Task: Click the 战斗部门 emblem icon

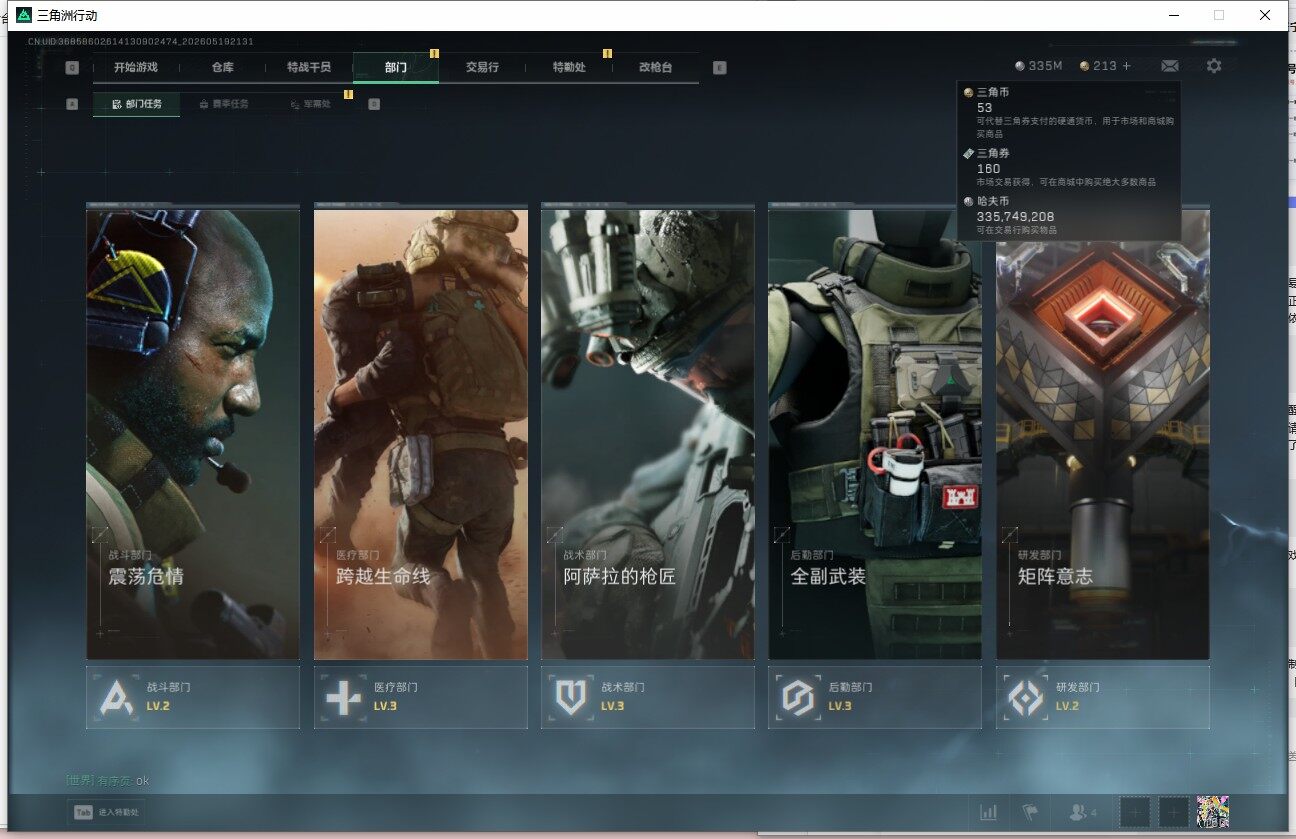Action: pyautogui.click(x=116, y=697)
